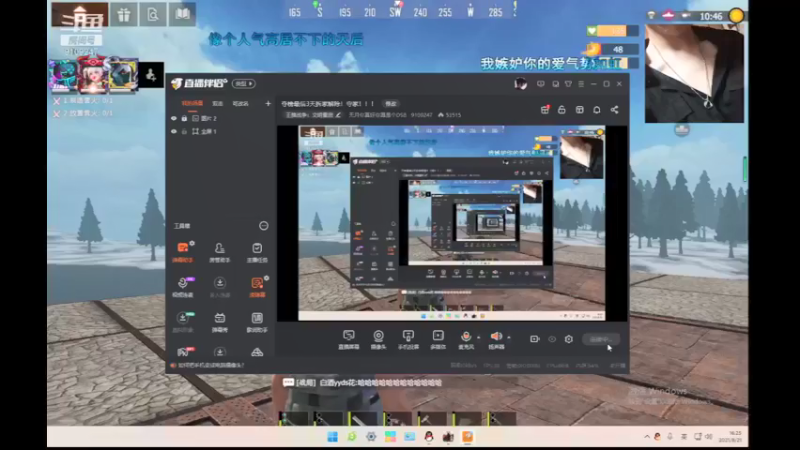Click the layout panel icon beside the padlock
Viewport: 800px width, 450px height.
(x=580, y=110)
